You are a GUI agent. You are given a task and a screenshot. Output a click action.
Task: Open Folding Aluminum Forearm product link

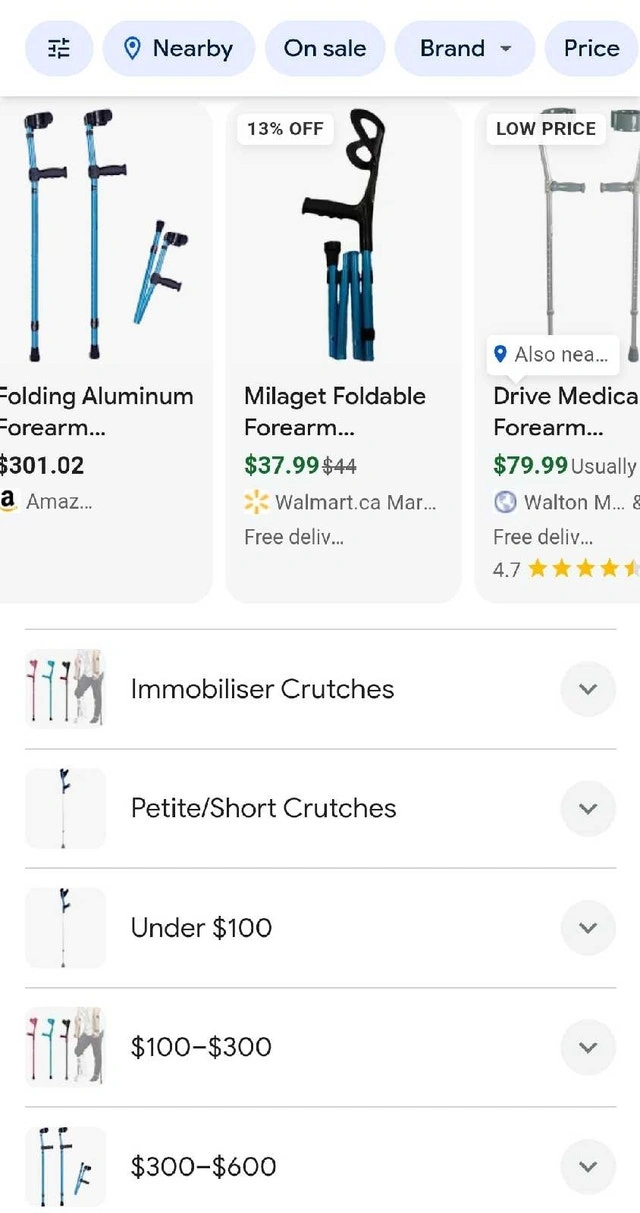[x=95, y=411]
